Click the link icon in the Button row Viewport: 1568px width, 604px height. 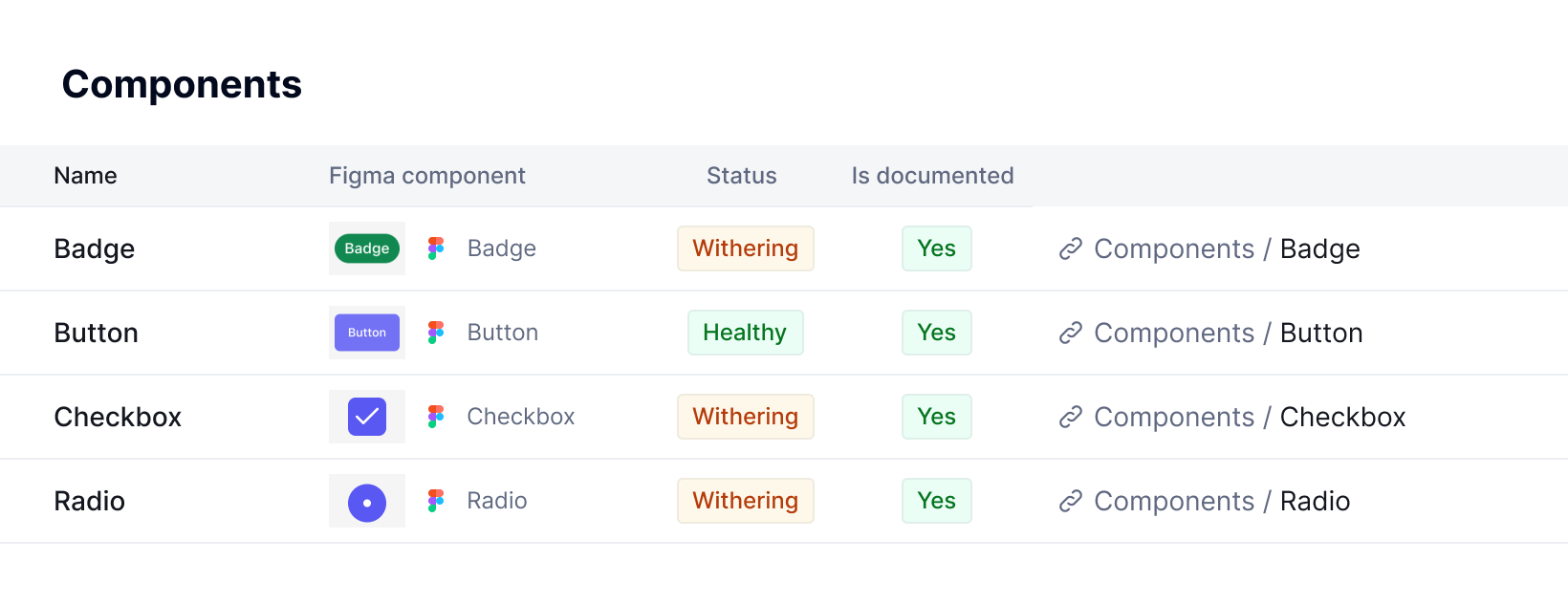coord(1070,333)
